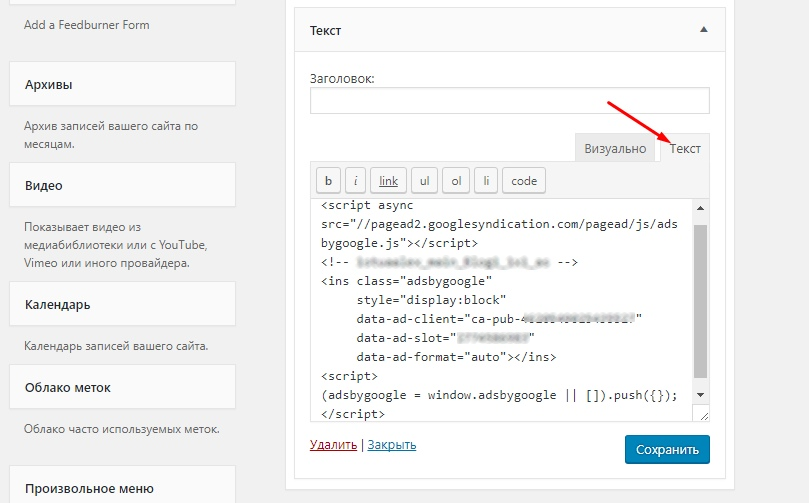Insert ordered list with ol button
Viewport: 809px width, 503px height.
[455, 181]
